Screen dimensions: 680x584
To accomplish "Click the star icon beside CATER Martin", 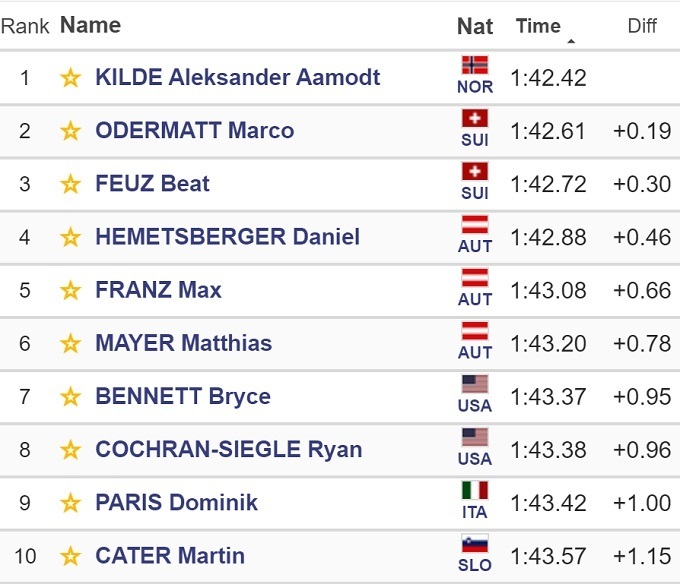I will (70, 555).
